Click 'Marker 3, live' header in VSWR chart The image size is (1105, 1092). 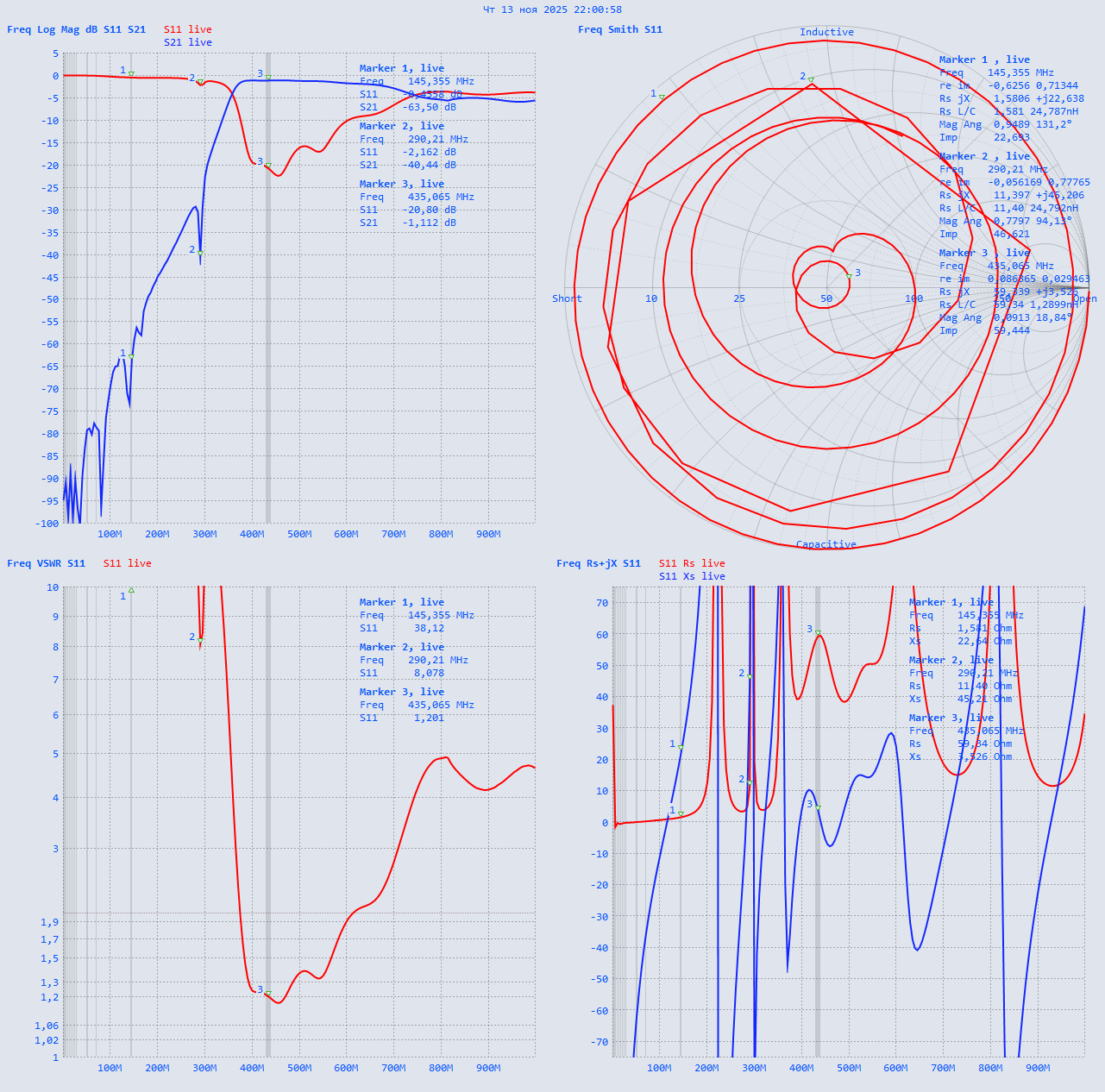tap(401, 692)
